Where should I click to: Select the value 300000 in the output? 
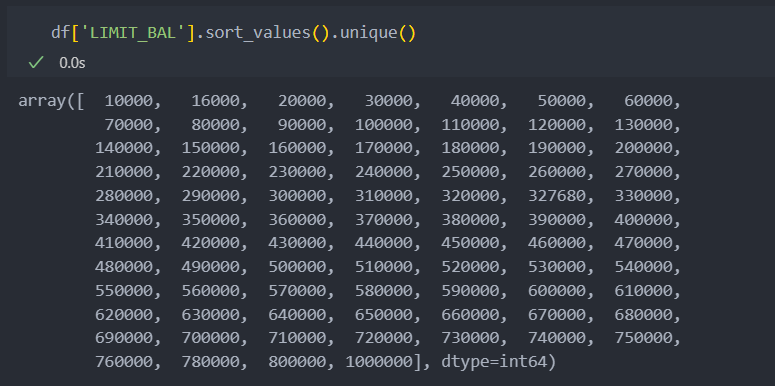[298, 196]
